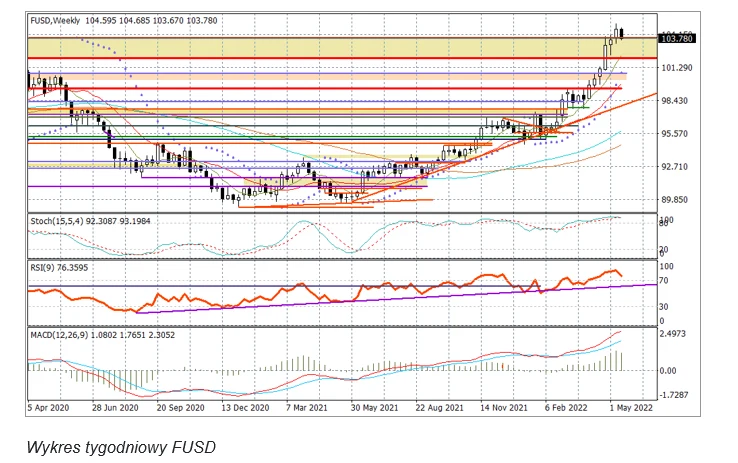Click the 101.290 price axis label
This screenshot has width=738, height=463.
click(x=677, y=68)
